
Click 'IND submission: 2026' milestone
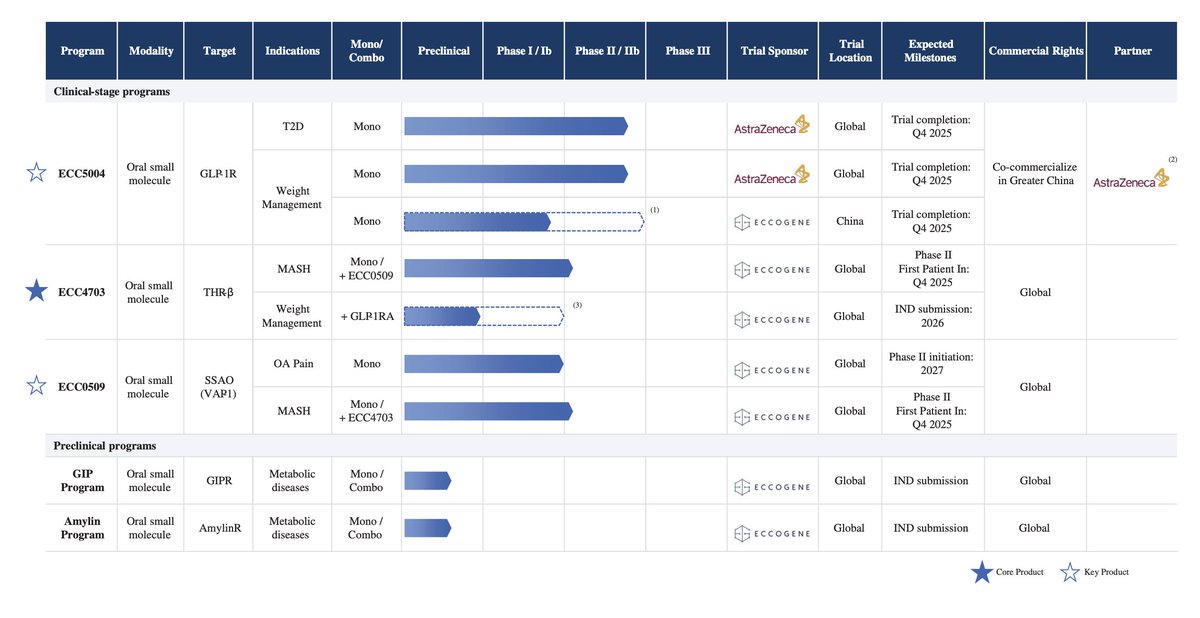pyautogui.click(x=932, y=316)
